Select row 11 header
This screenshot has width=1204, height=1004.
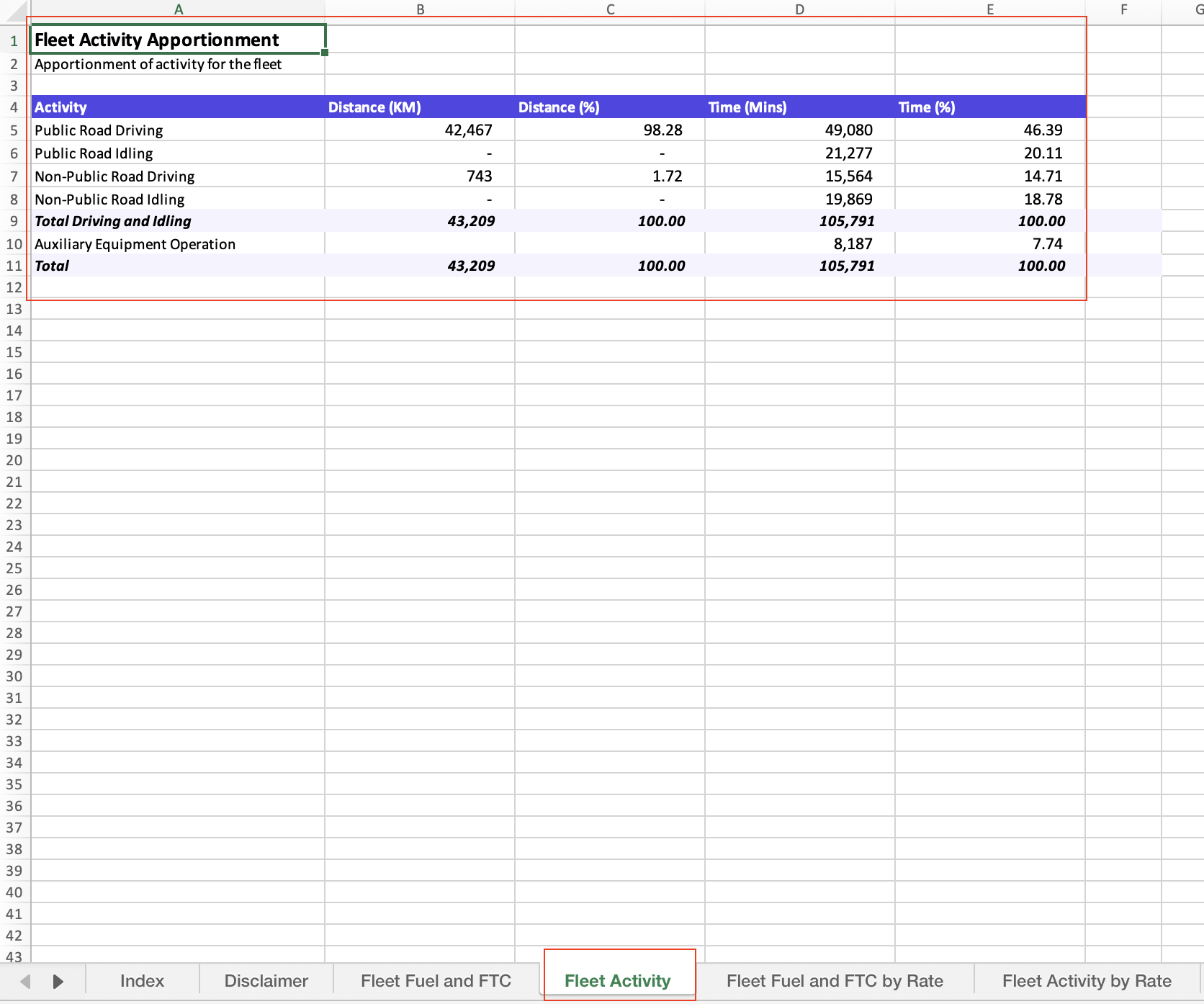(x=14, y=266)
